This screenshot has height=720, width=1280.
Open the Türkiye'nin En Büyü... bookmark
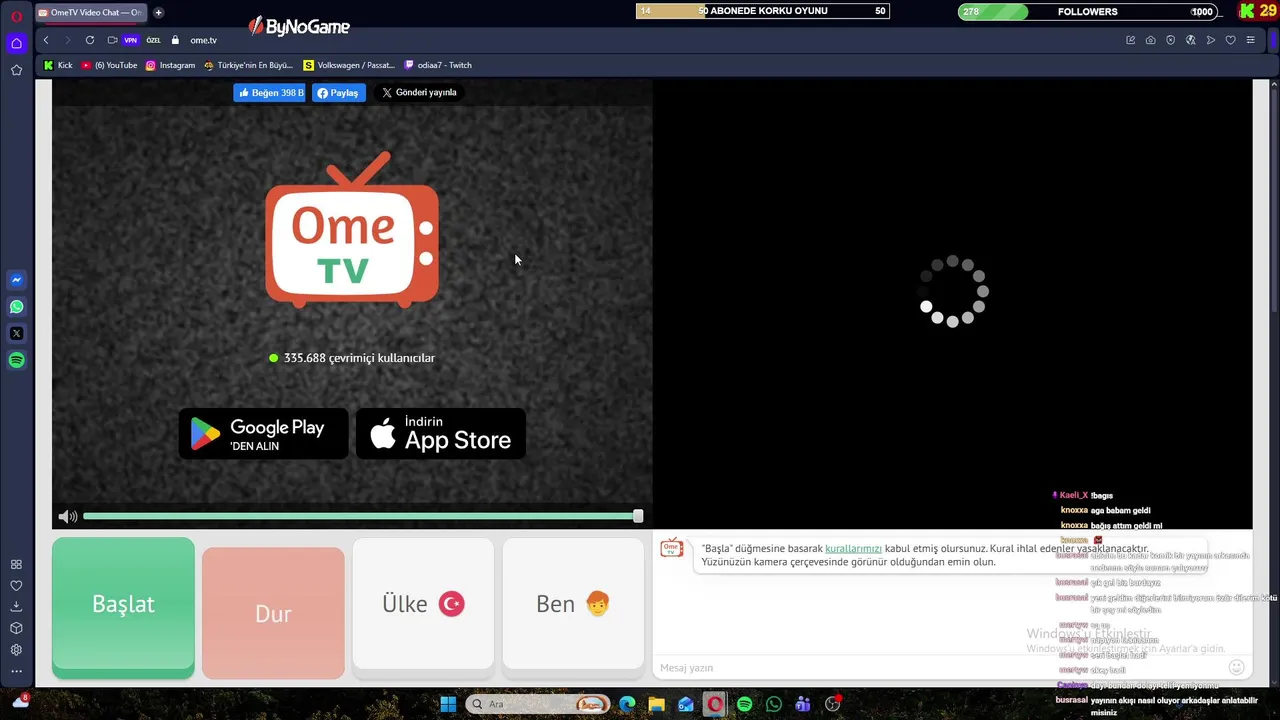[x=248, y=65]
